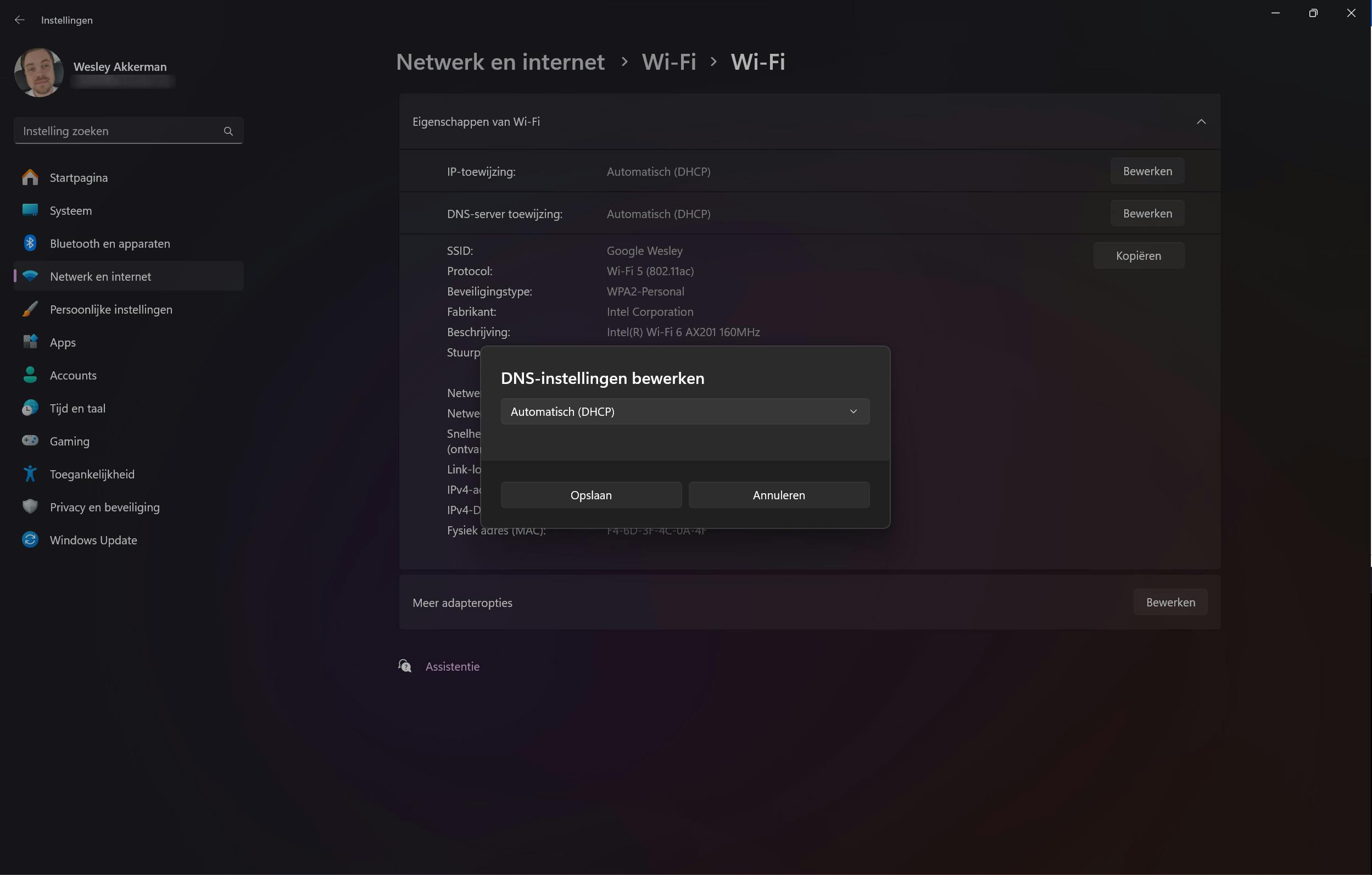Viewport: 1372px width, 875px height.
Task: Go to Accounts in sidebar
Action: click(x=73, y=375)
